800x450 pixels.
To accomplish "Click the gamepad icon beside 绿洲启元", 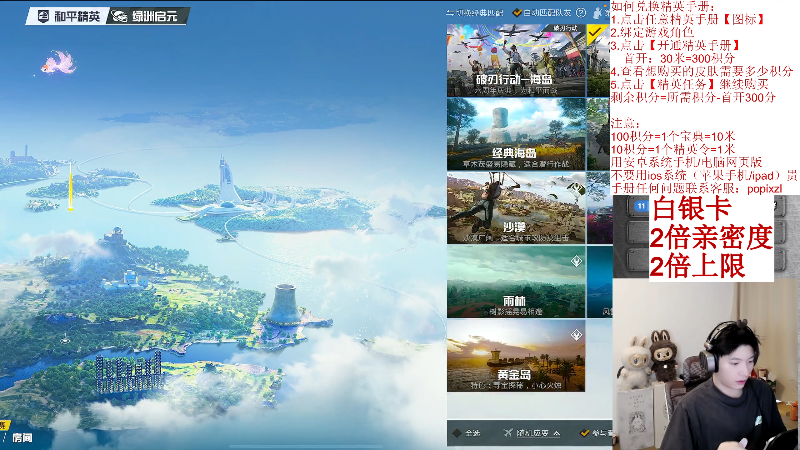I will coord(120,16).
